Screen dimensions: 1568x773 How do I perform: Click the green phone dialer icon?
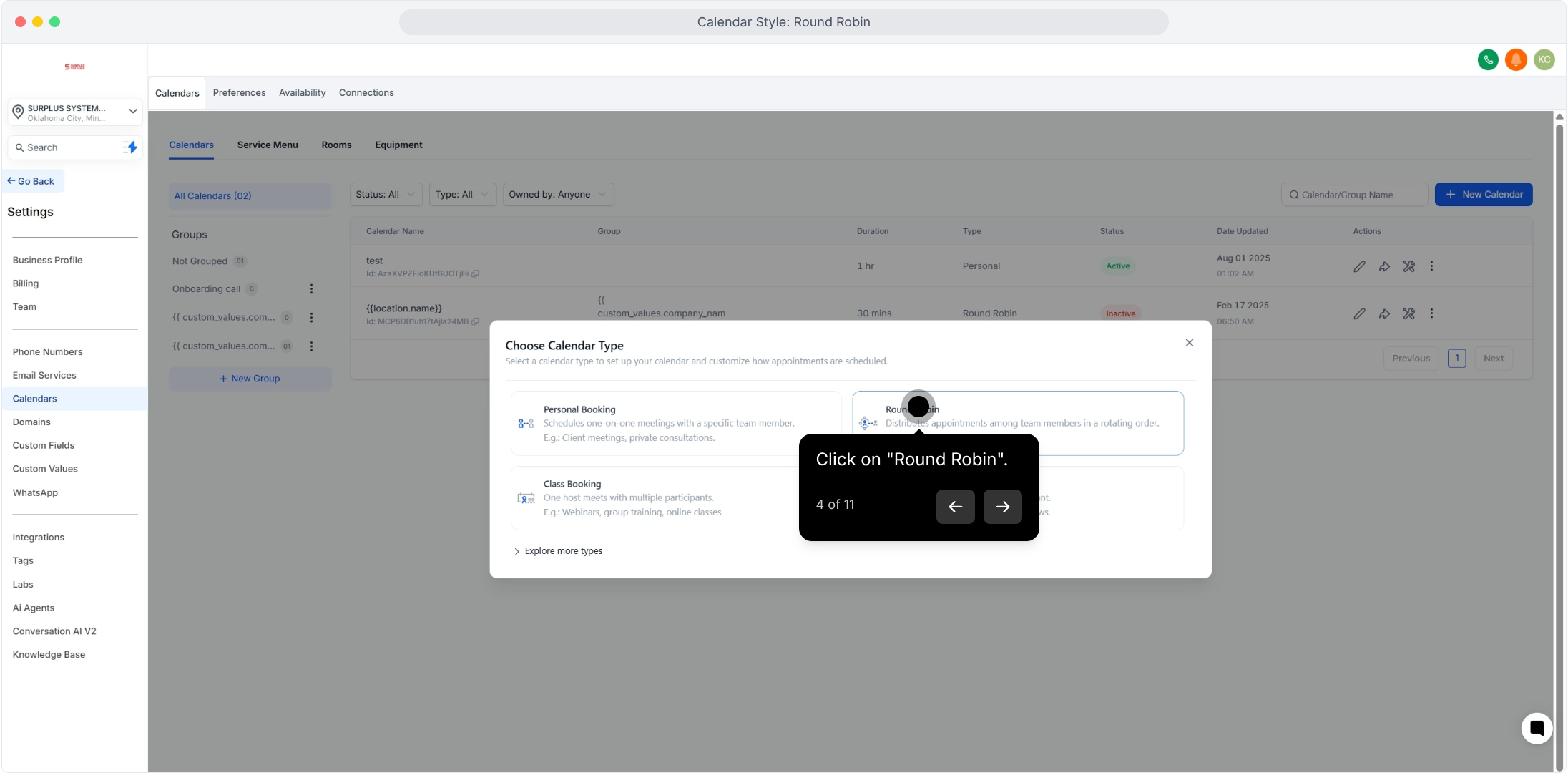(x=1488, y=59)
